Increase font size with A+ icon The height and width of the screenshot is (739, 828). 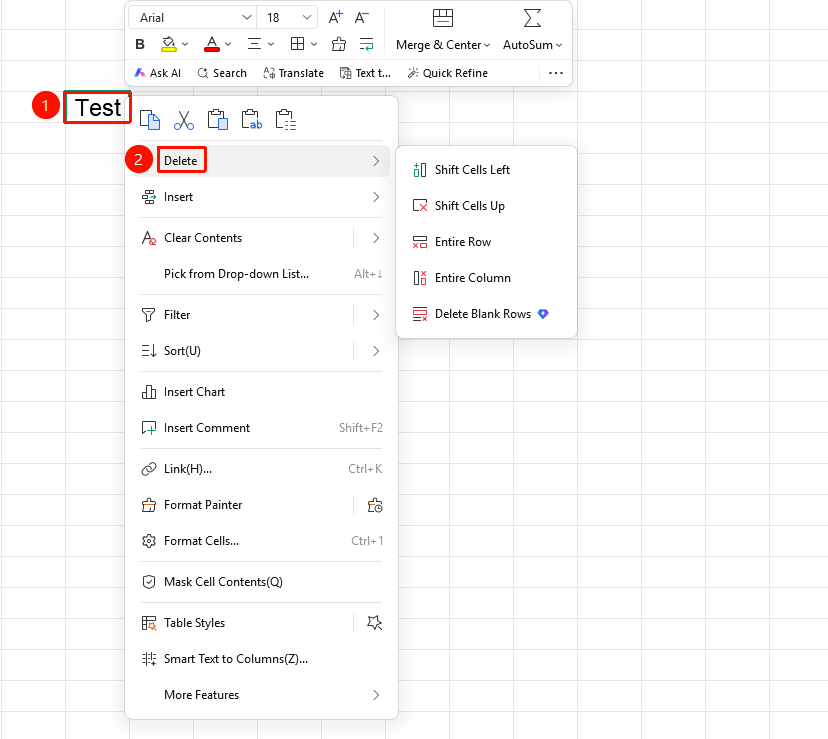pyautogui.click(x=335, y=17)
